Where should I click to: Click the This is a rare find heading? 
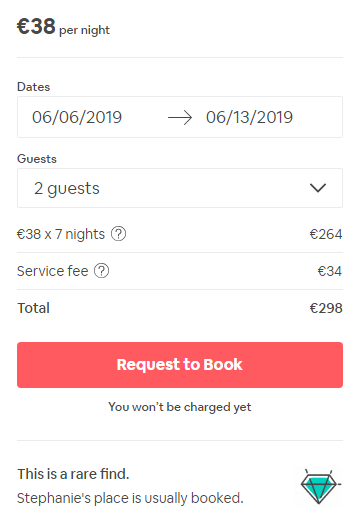[x=73, y=474]
